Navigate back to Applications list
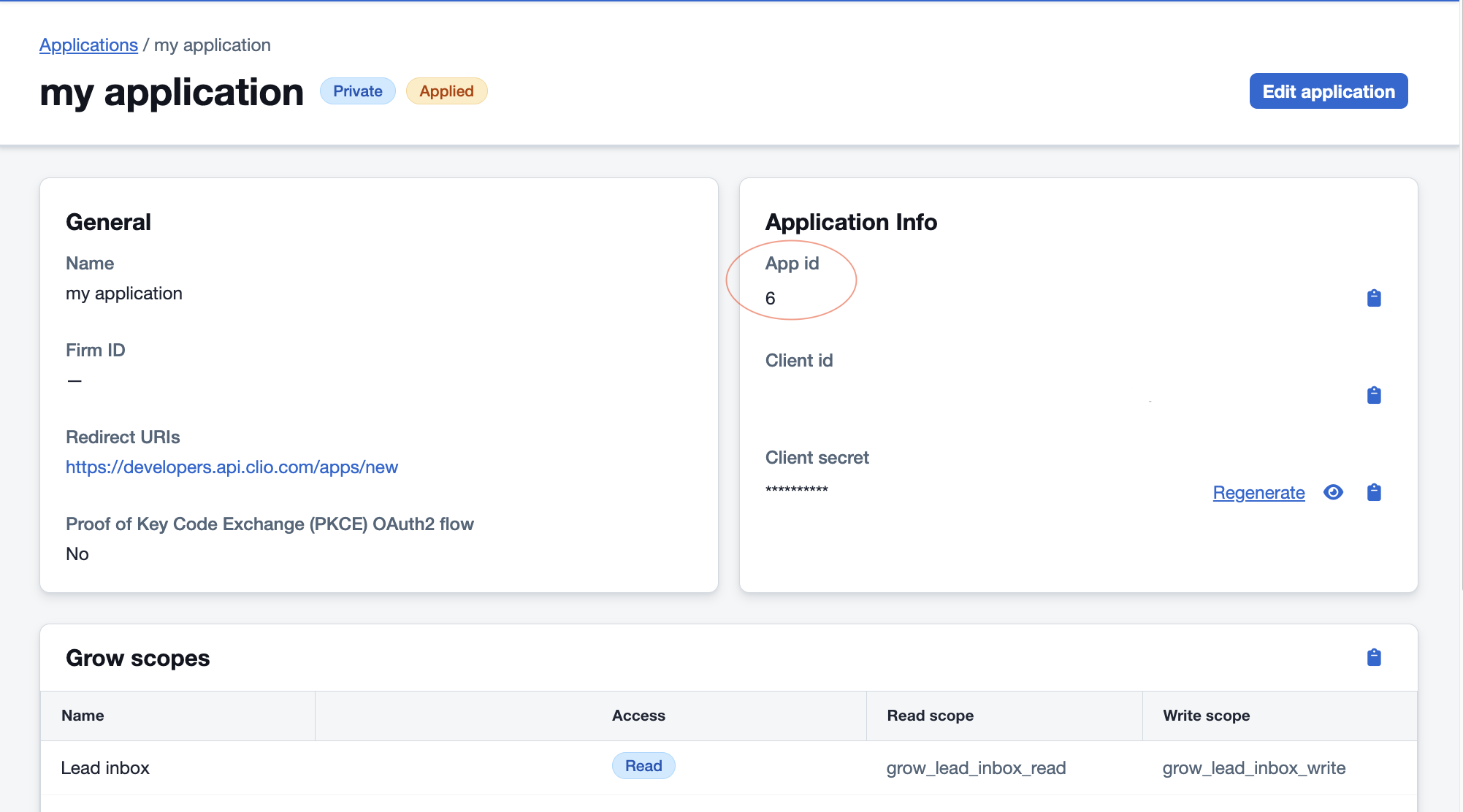The height and width of the screenshot is (812, 1463). [x=88, y=45]
